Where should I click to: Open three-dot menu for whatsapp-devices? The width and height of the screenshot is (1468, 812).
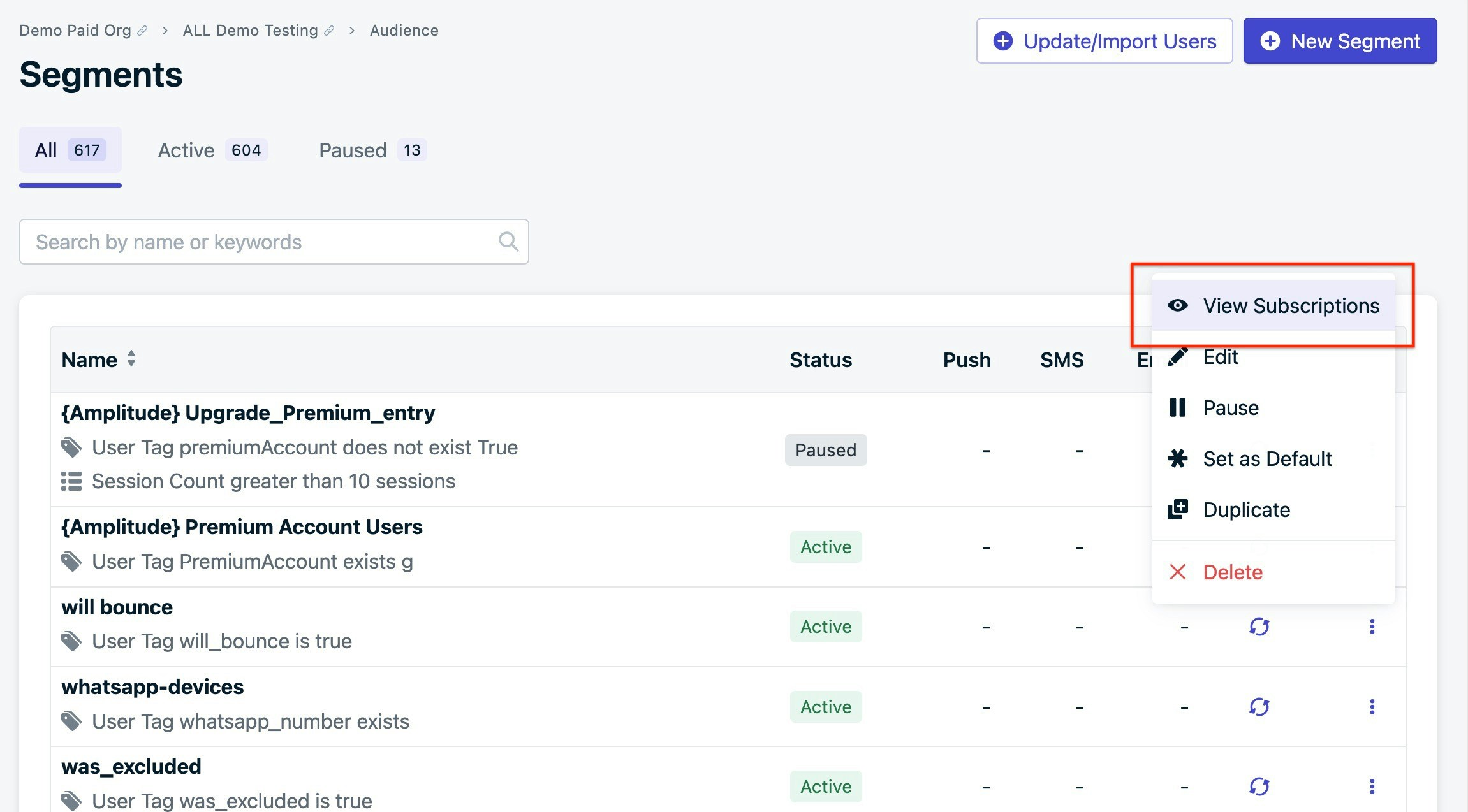[1372, 707]
